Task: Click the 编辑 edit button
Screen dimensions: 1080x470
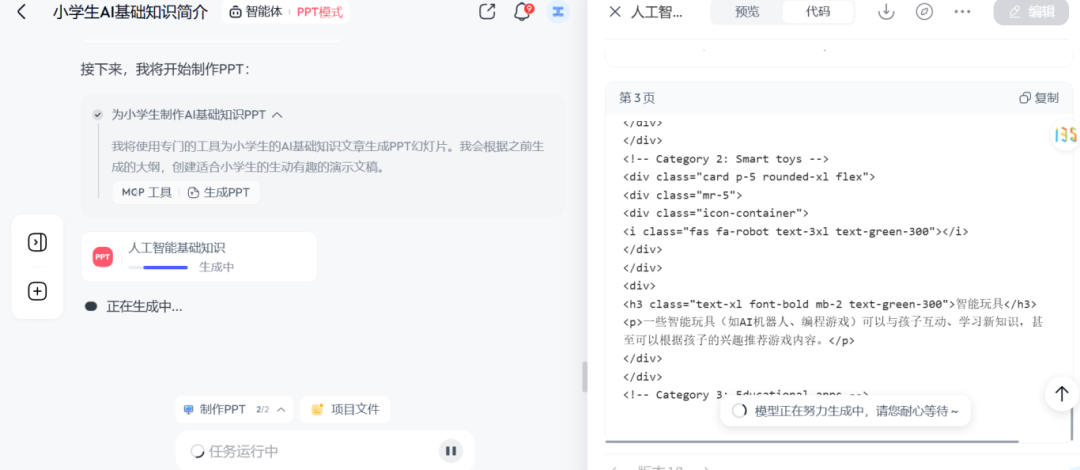Action: (1031, 12)
